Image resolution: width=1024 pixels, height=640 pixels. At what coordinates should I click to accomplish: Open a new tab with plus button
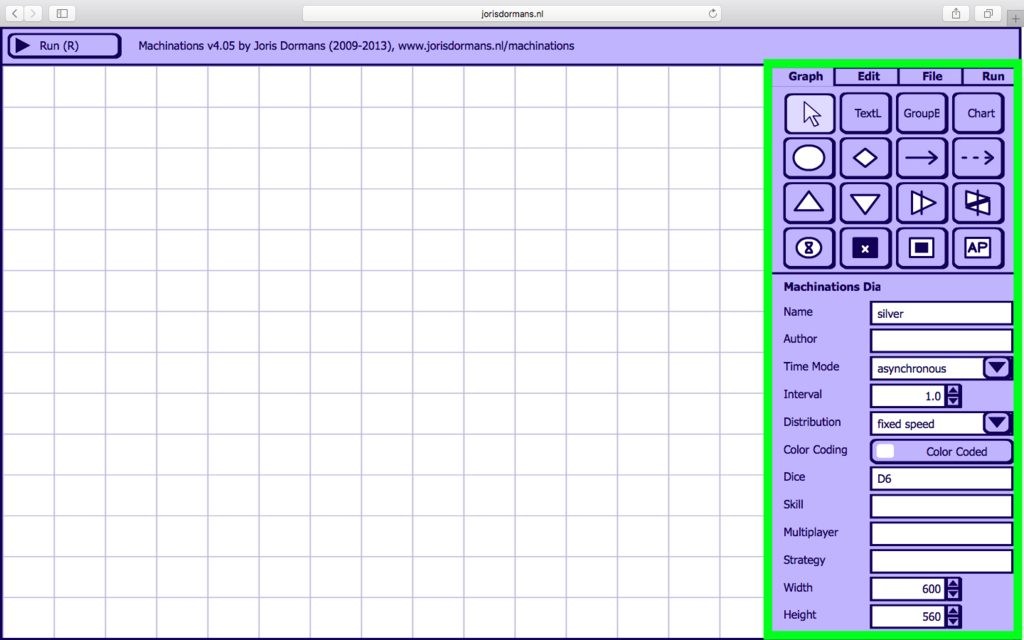pos(1016,19)
